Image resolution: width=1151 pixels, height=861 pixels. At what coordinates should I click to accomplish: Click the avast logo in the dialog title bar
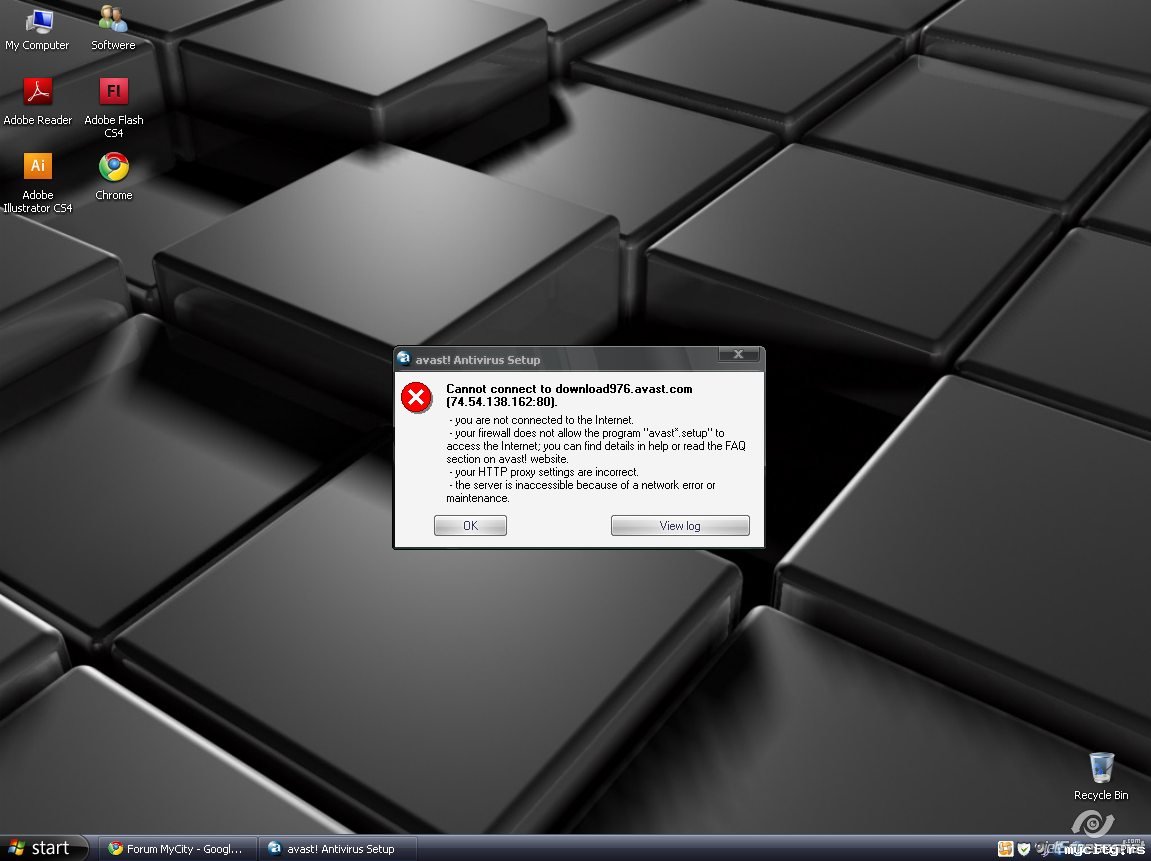coord(404,359)
